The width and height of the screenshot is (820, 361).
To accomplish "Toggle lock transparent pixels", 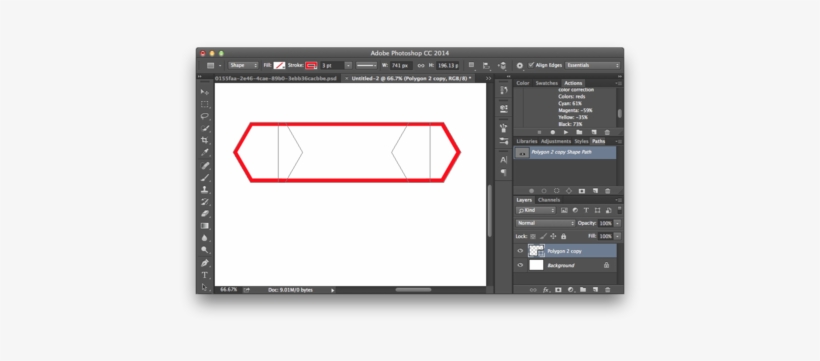I will (x=533, y=236).
